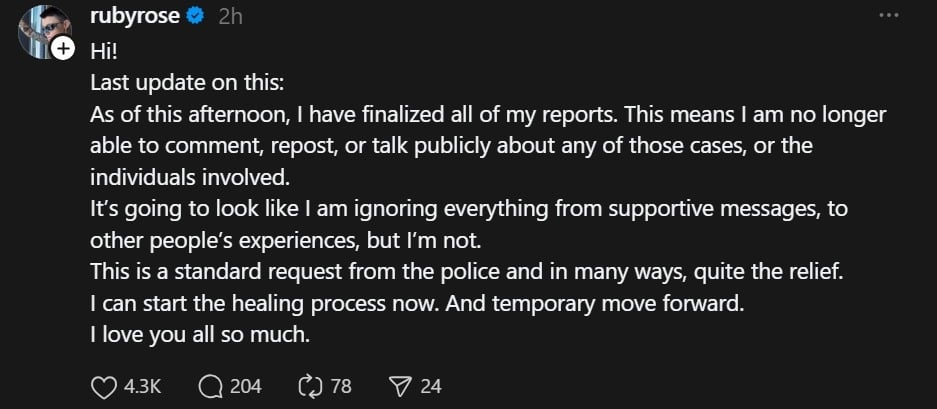
Task: Open the post via the 2h timestamp
Action: coord(232,17)
